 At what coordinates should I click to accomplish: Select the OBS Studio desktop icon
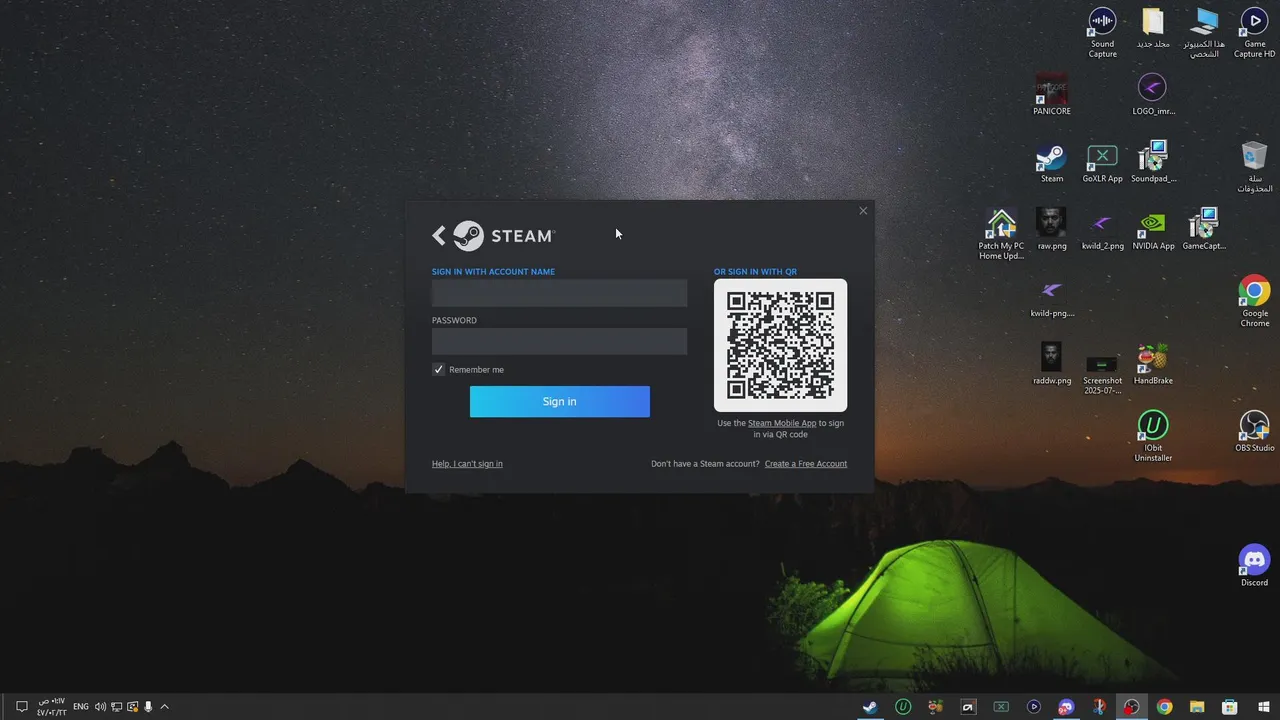1254,431
